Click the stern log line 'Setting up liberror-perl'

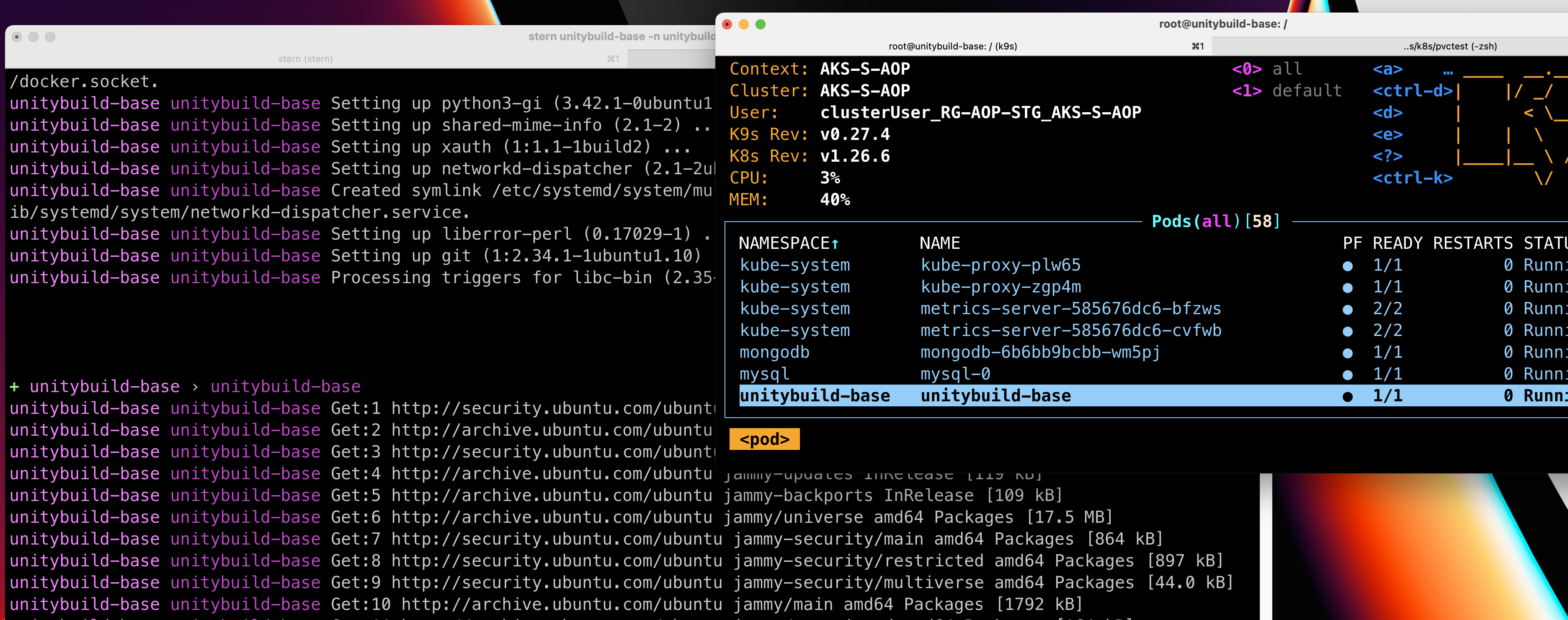[360, 235]
